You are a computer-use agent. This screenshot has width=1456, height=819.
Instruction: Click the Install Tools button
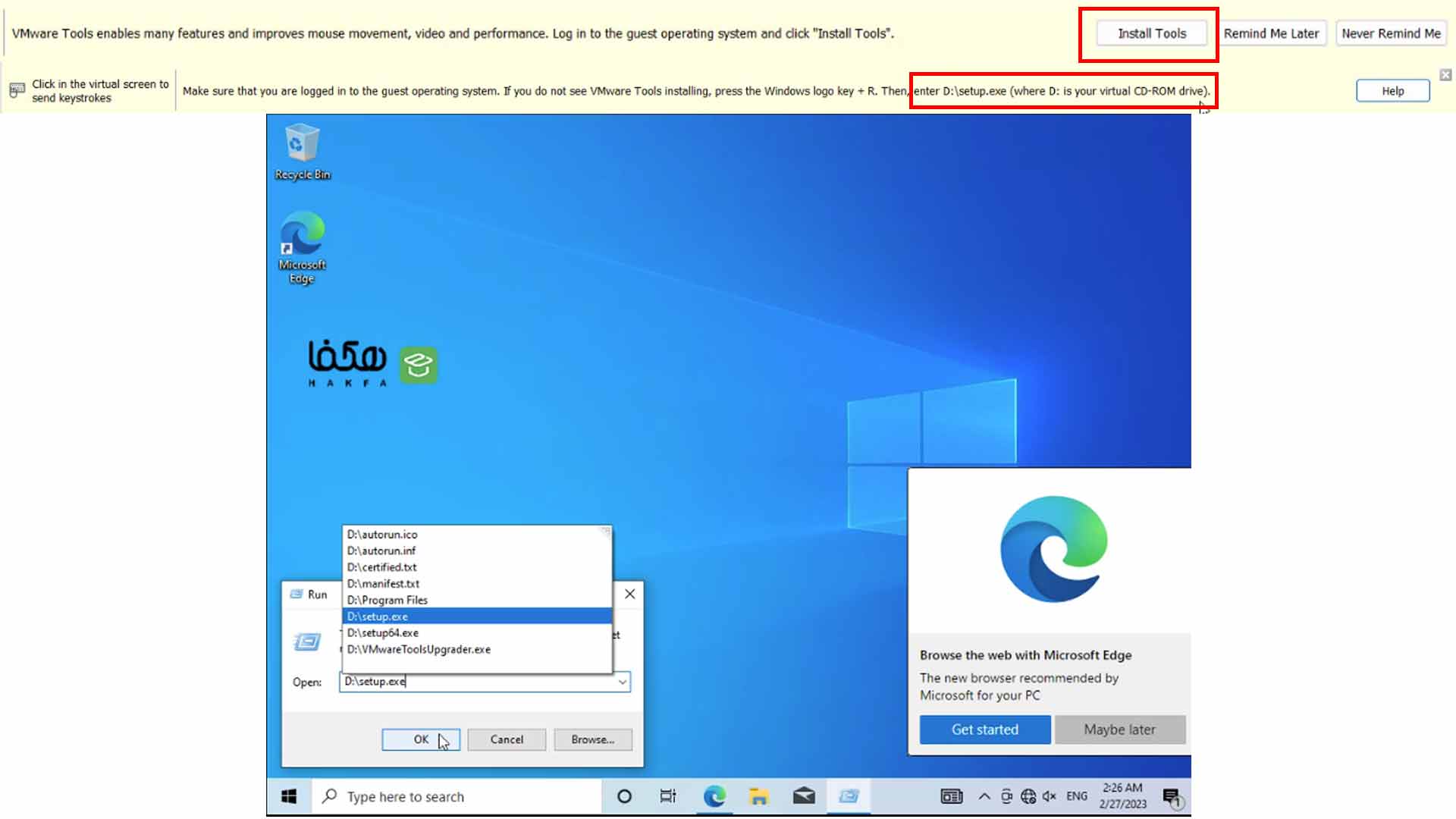coord(1151,33)
